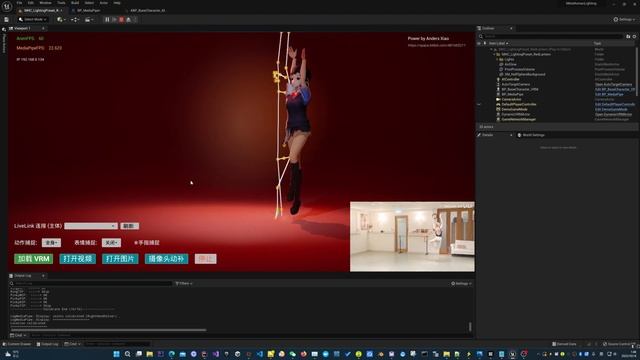Image resolution: width=640 pixels, height=360 pixels.
Task: Click the 加载 VRM green button
Action: tap(33, 259)
